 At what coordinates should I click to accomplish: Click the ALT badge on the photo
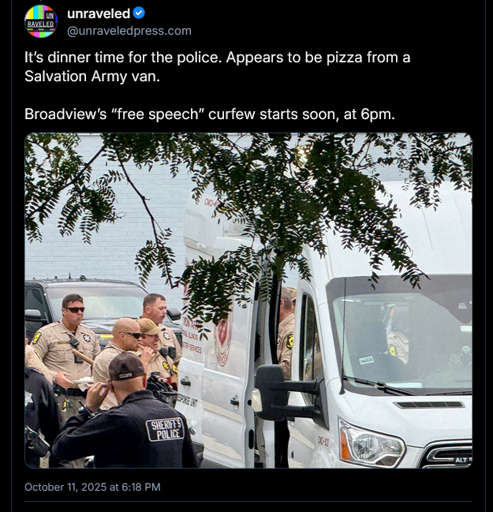pyautogui.click(x=461, y=460)
